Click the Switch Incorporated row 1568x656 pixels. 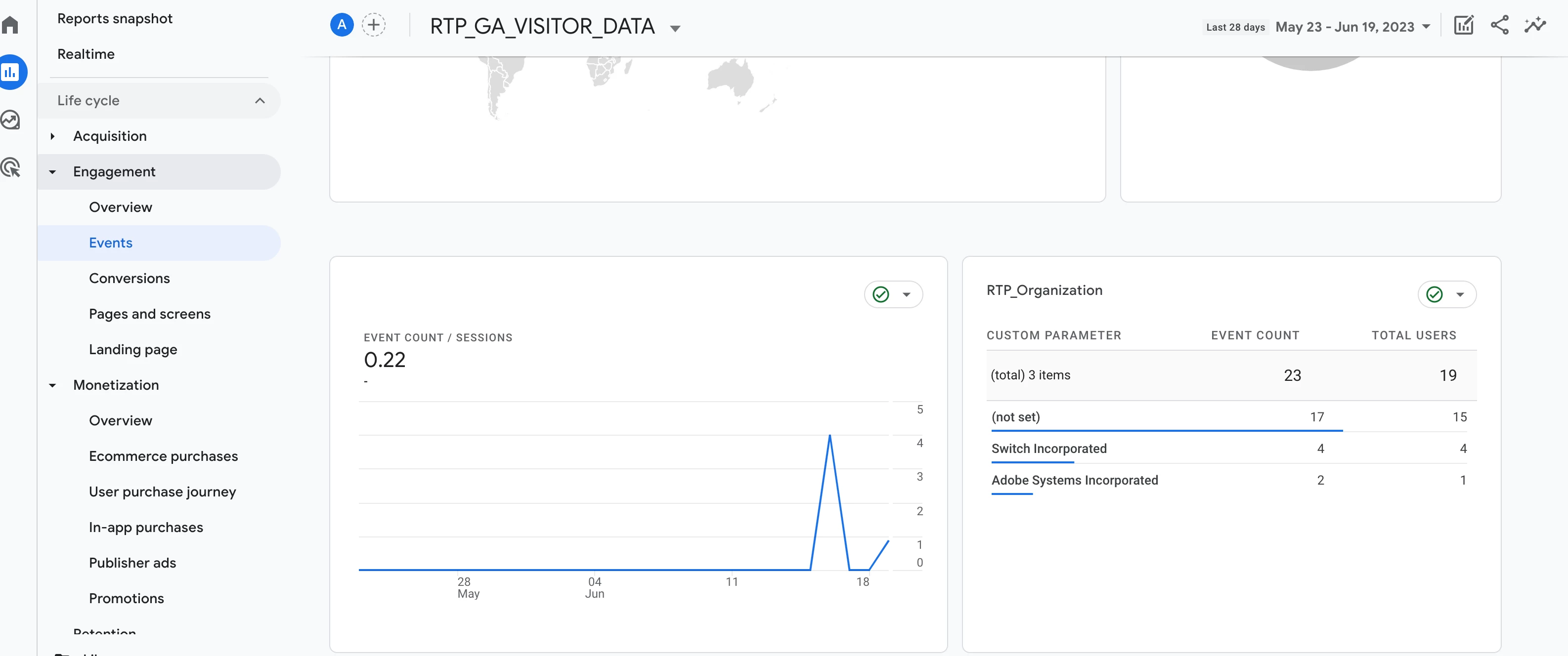pyautogui.click(x=1049, y=449)
